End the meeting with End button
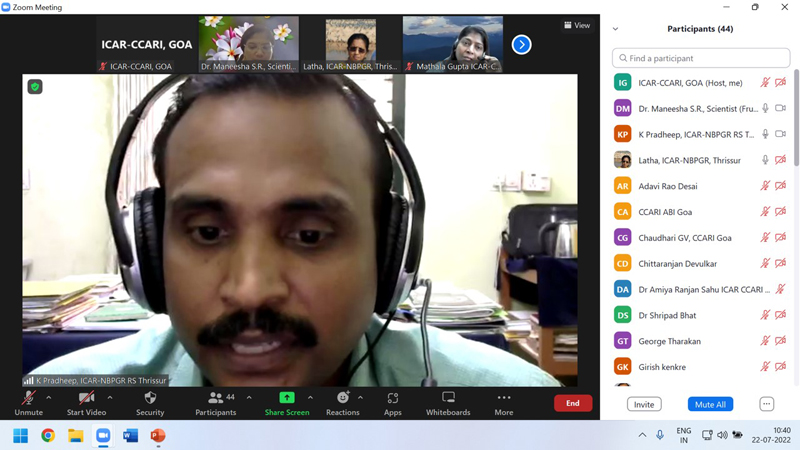Screen dimensions: 800x450 coord(573,403)
